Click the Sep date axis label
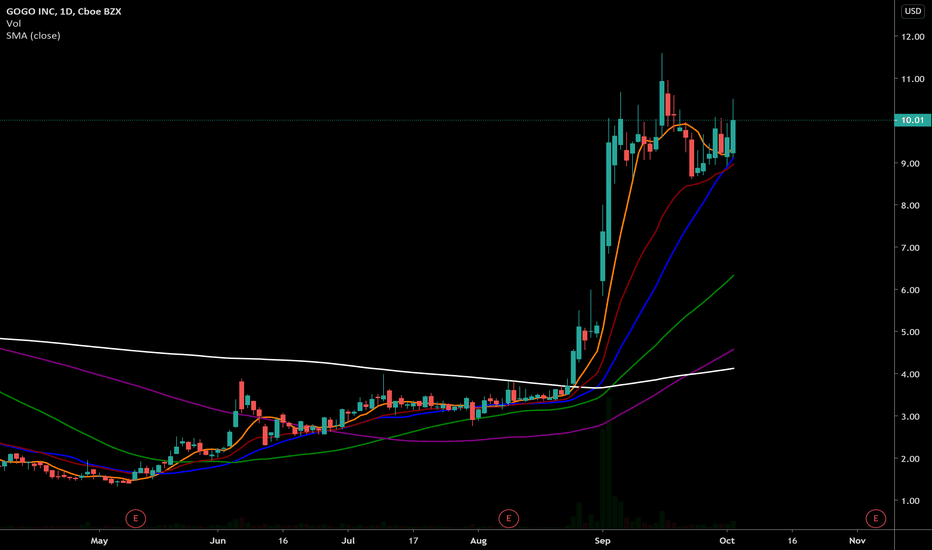The image size is (932, 550). (x=603, y=541)
